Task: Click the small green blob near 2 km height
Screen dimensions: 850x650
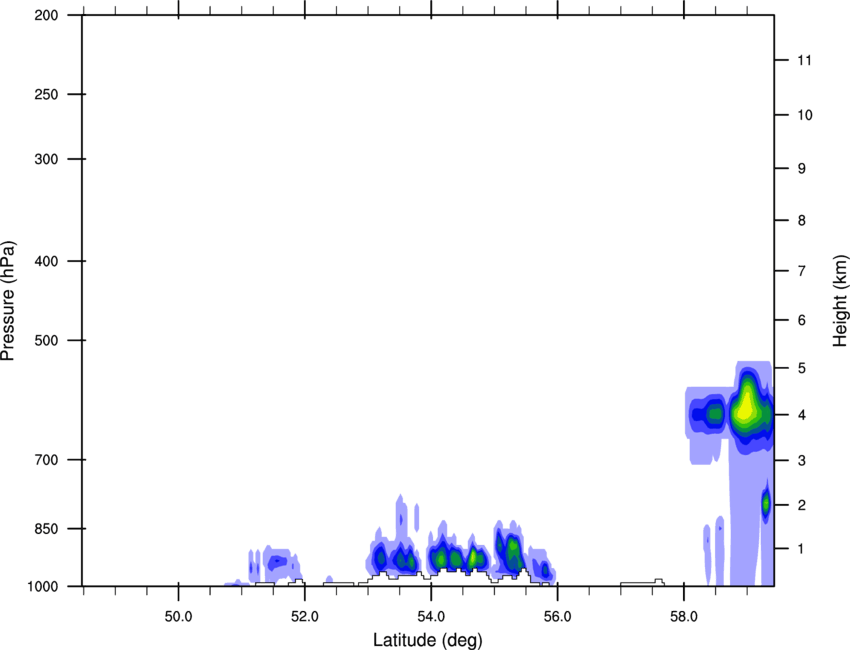Action: (765, 504)
